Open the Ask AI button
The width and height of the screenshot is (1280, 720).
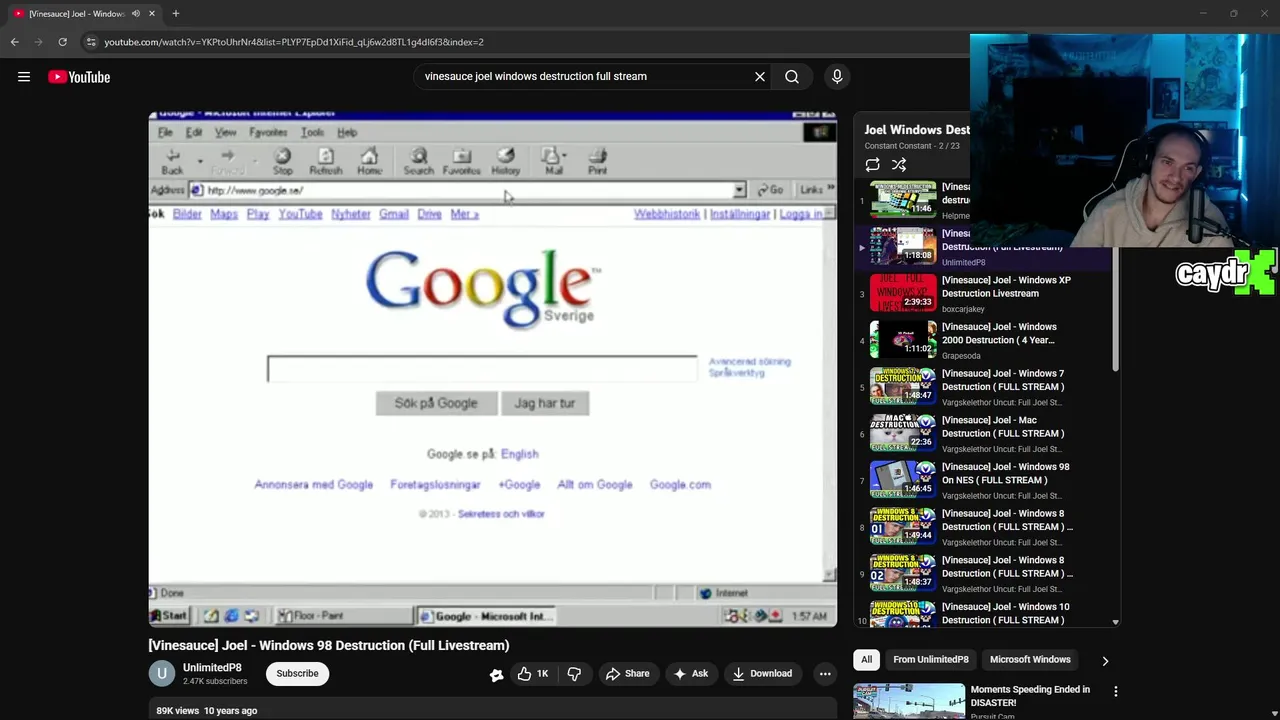(x=691, y=674)
